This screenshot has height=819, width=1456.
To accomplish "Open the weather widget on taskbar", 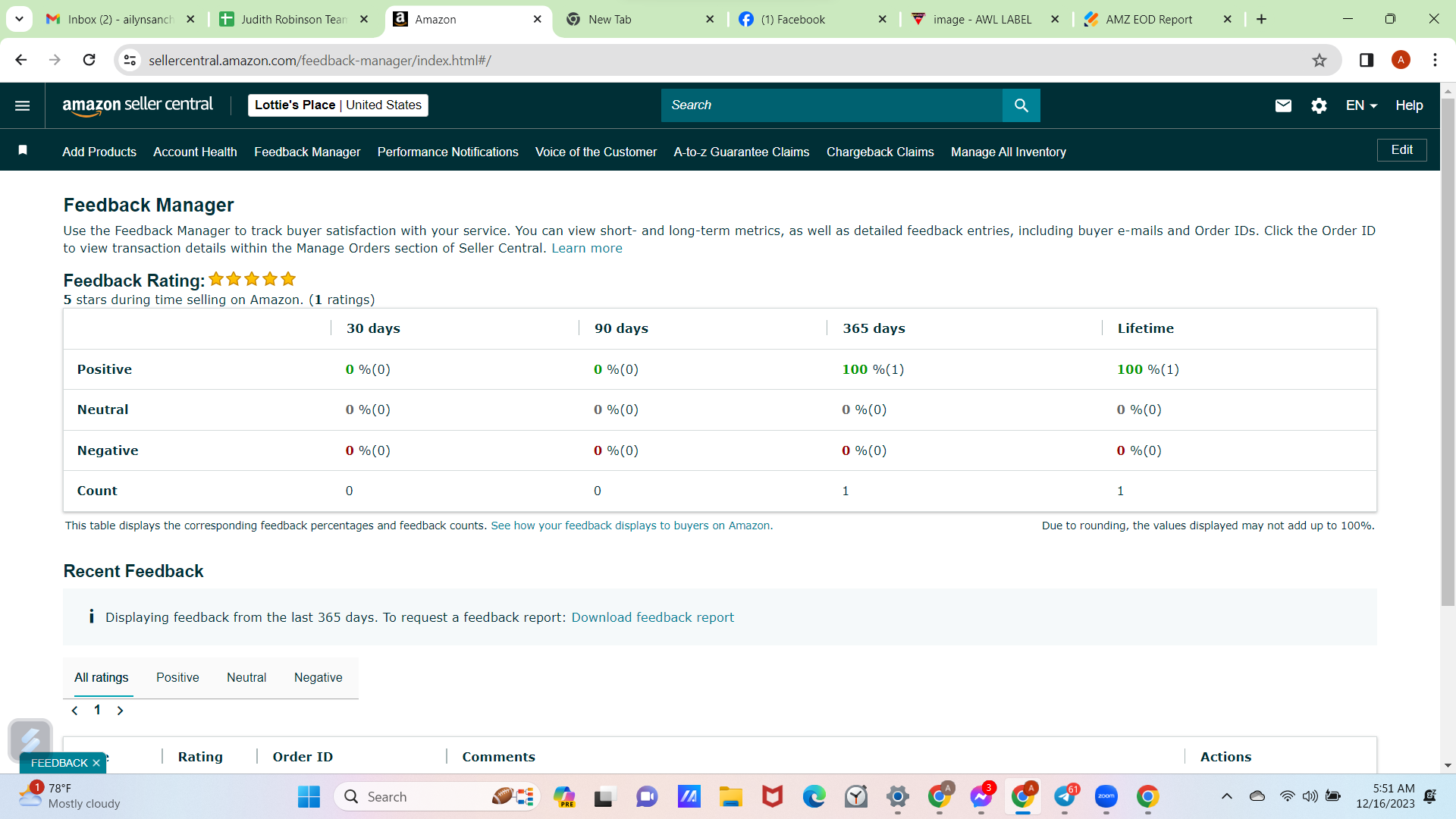I will (69, 796).
